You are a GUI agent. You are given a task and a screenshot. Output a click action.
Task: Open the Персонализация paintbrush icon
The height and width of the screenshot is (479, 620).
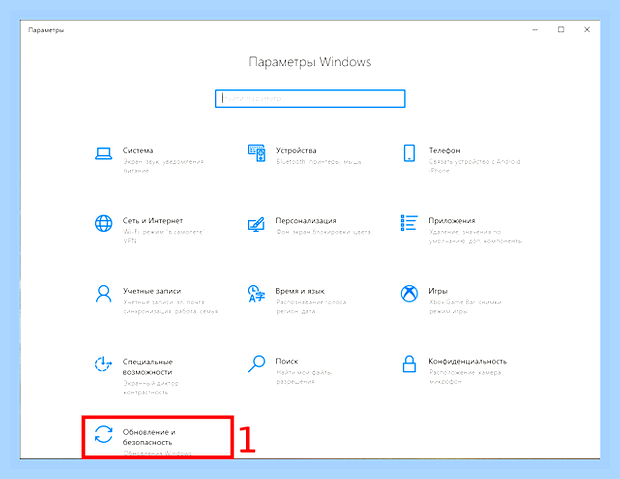point(256,224)
